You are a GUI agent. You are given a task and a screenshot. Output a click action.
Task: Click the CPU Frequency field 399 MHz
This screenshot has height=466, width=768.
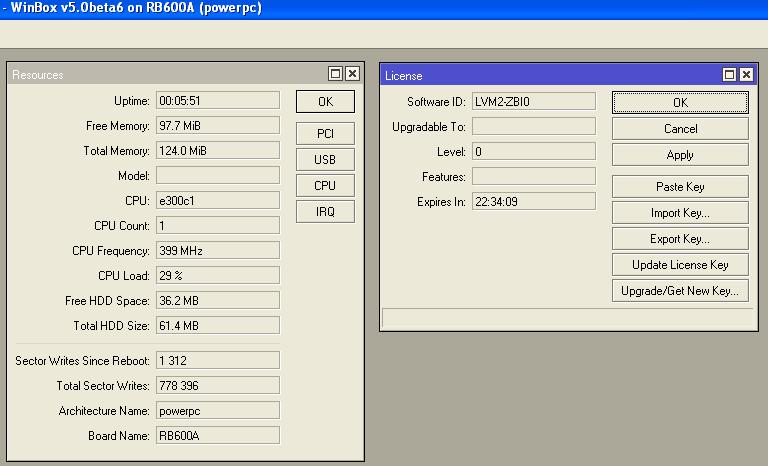pos(218,250)
